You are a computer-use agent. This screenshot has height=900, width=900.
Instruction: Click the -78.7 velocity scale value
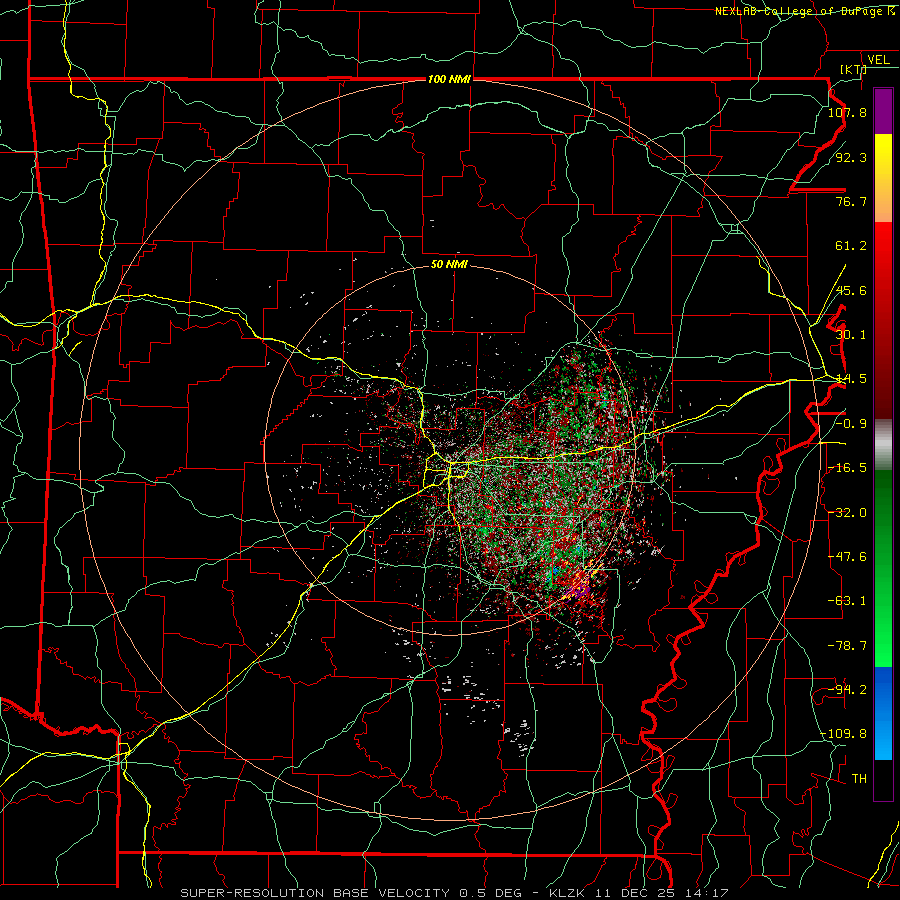(x=847, y=646)
